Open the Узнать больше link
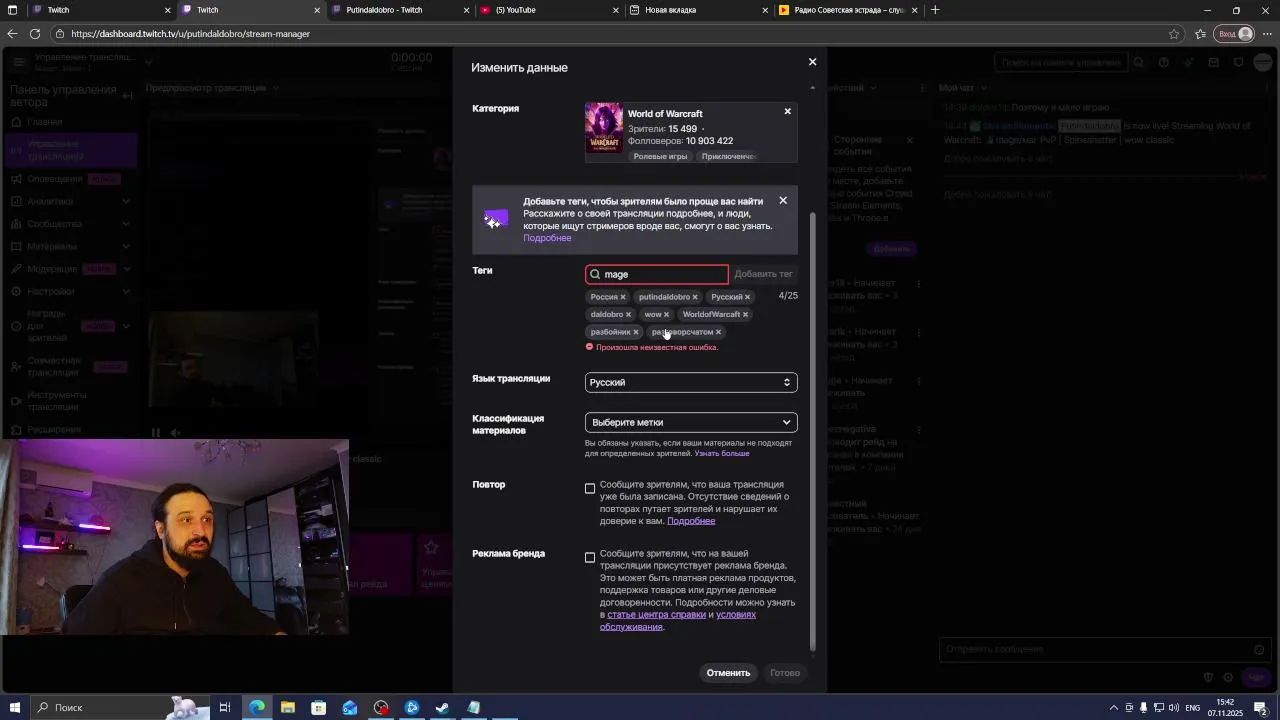This screenshot has height=720, width=1280. (722, 454)
